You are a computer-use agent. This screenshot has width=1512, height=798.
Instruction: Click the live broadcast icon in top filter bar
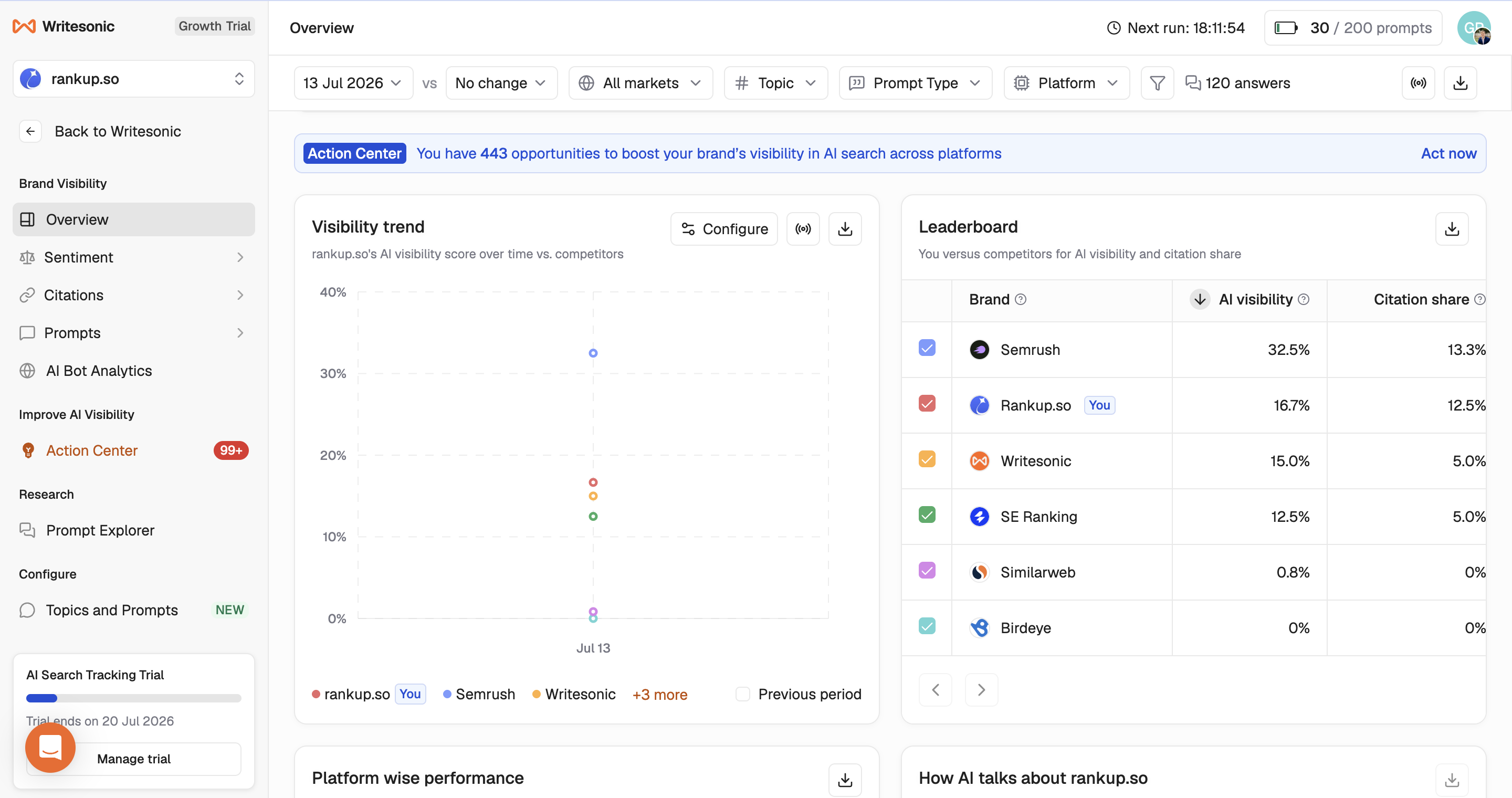1418,83
